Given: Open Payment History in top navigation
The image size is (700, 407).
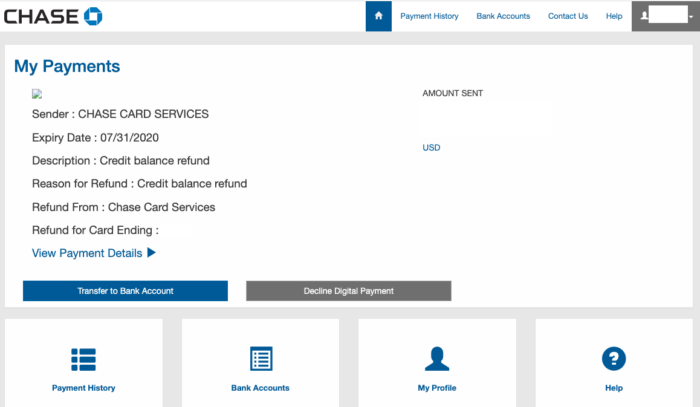Looking at the screenshot, I should click(x=429, y=16).
